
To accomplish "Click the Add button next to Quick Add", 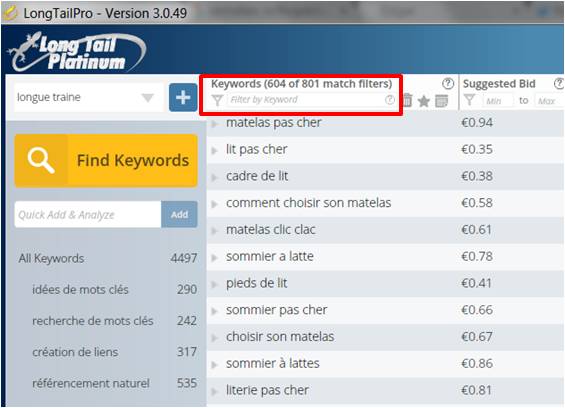I will coord(179,214).
